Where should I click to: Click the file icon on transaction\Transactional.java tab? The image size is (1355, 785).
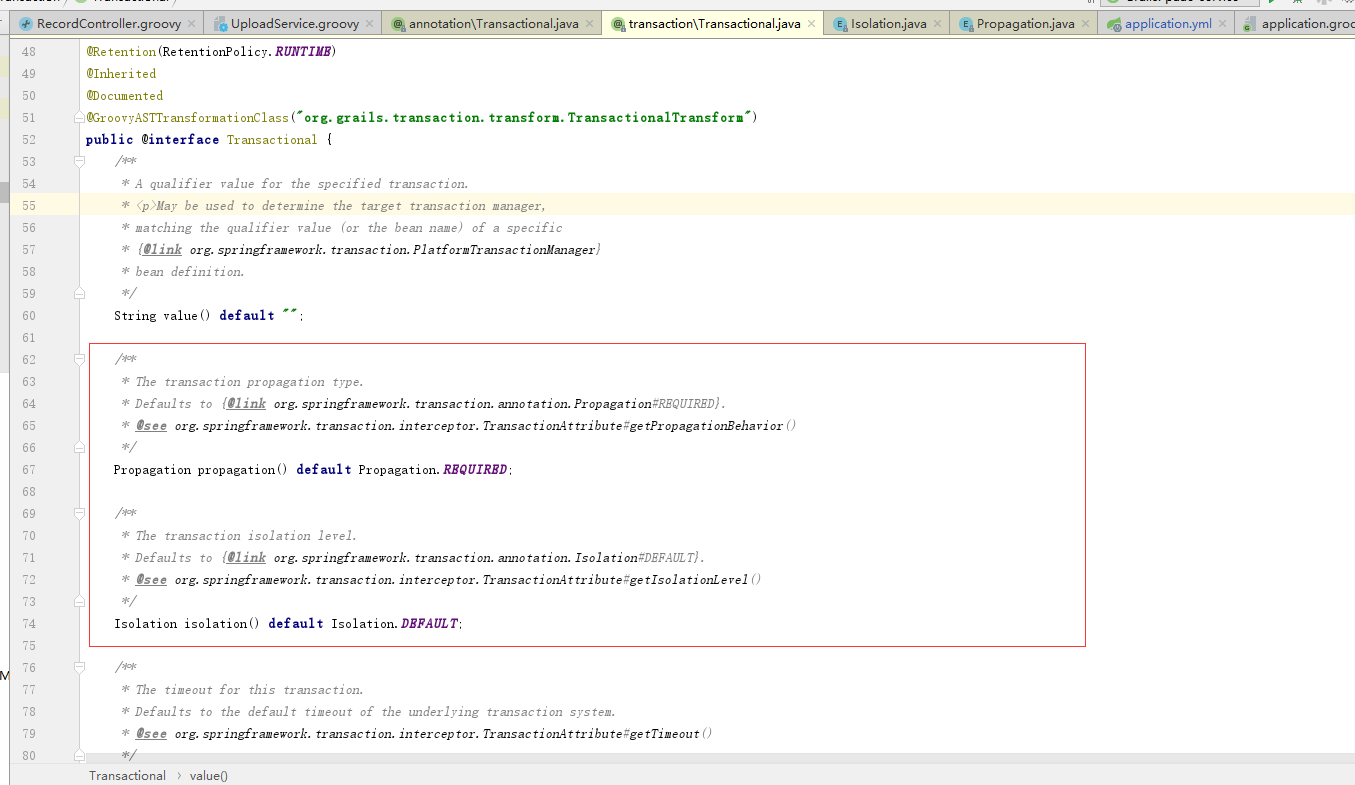pos(618,23)
